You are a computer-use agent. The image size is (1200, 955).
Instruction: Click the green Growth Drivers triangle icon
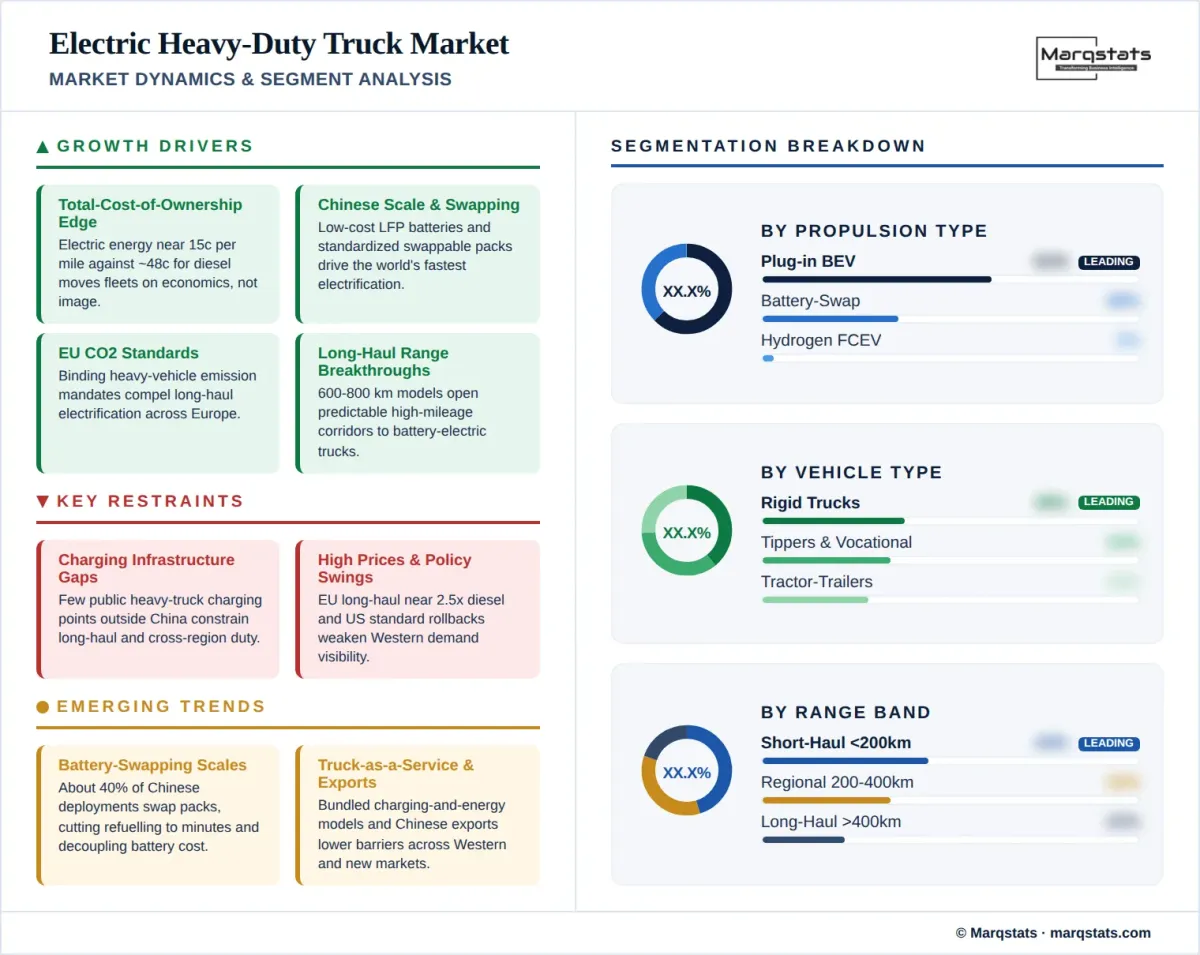point(43,147)
